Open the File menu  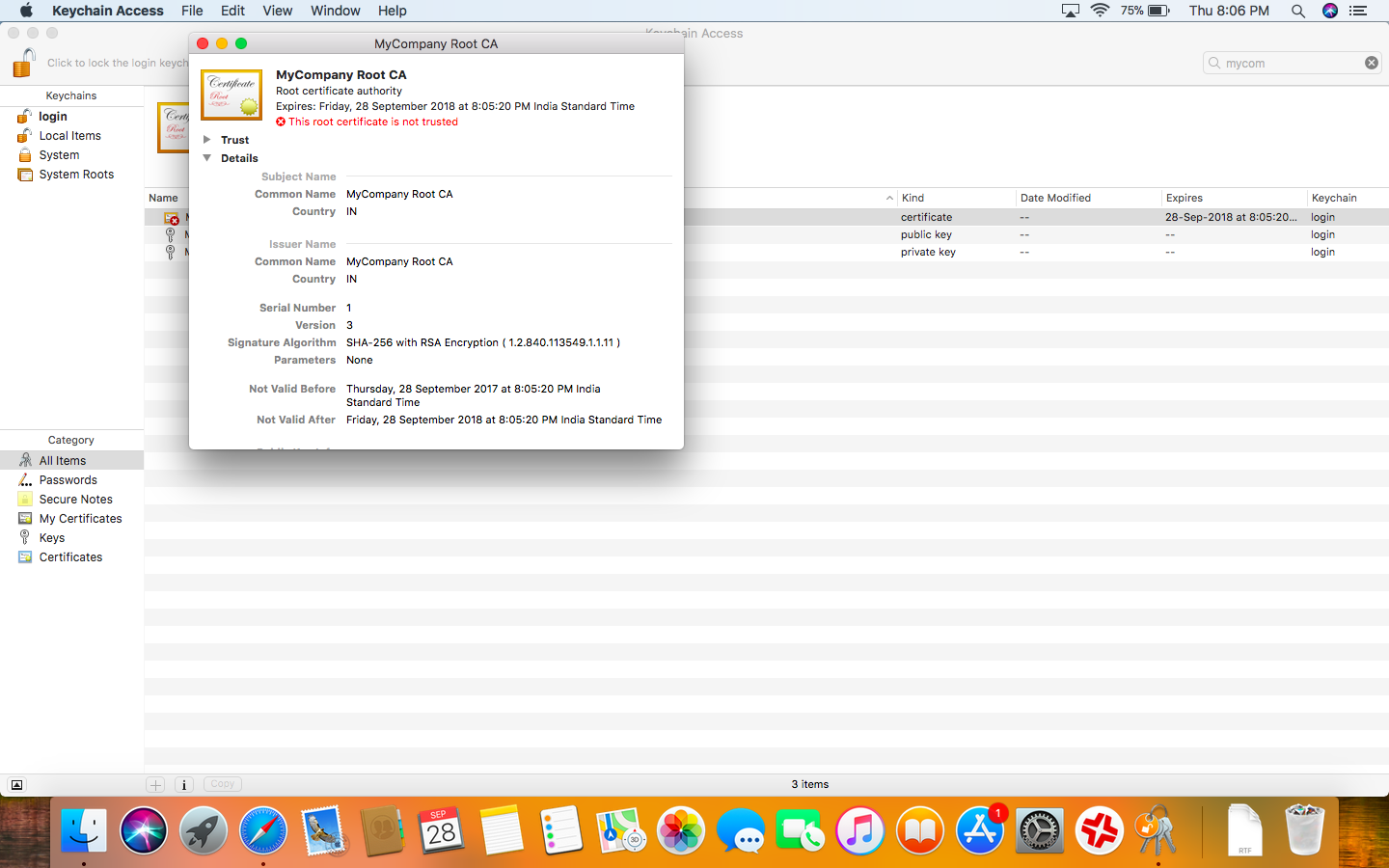tap(192, 11)
